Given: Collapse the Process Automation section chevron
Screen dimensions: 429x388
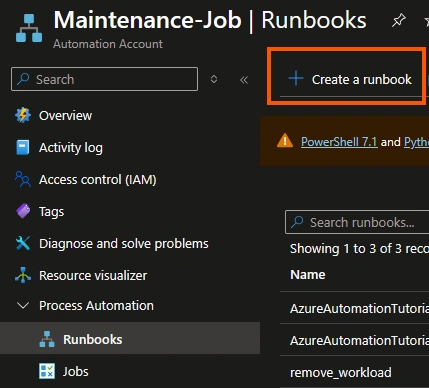Looking at the screenshot, I should point(23,305).
